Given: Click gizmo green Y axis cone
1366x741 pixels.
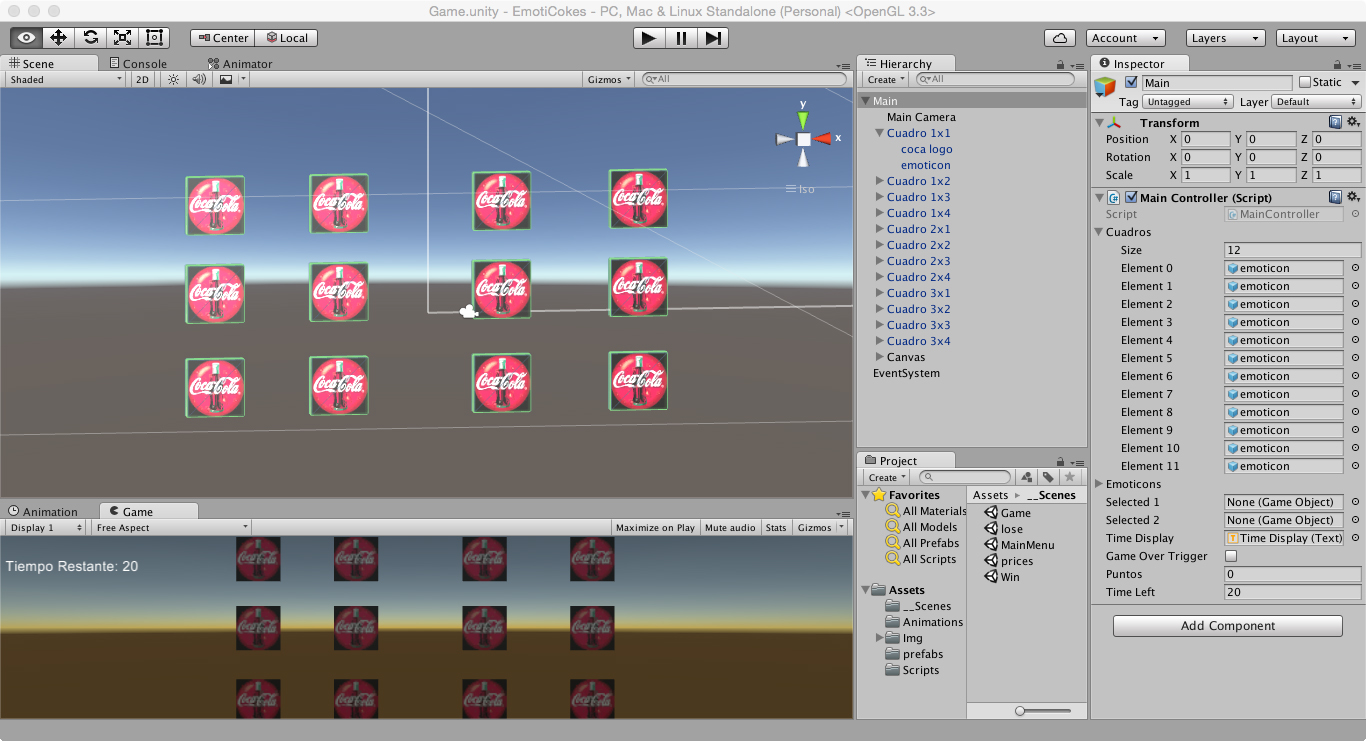Looking at the screenshot, I should click(803, 119).
